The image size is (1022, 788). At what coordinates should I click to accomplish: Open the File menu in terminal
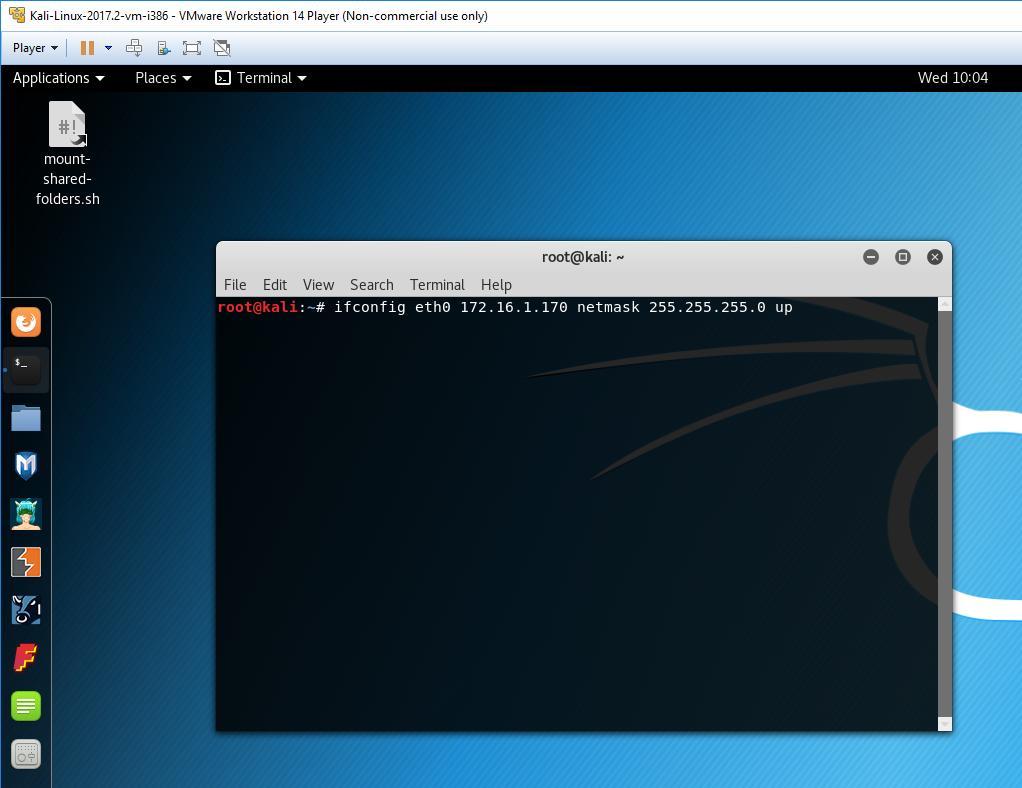[x=235, y=285]
